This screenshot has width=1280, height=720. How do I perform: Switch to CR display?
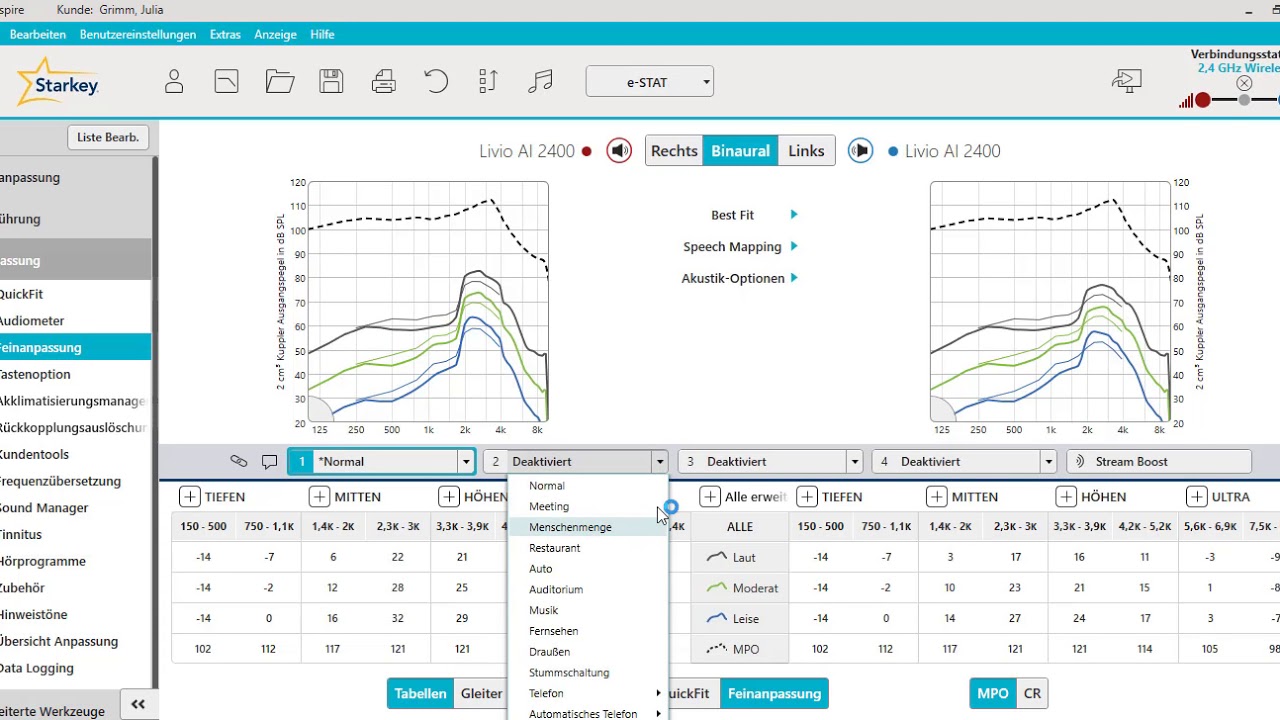point(1032,693)
